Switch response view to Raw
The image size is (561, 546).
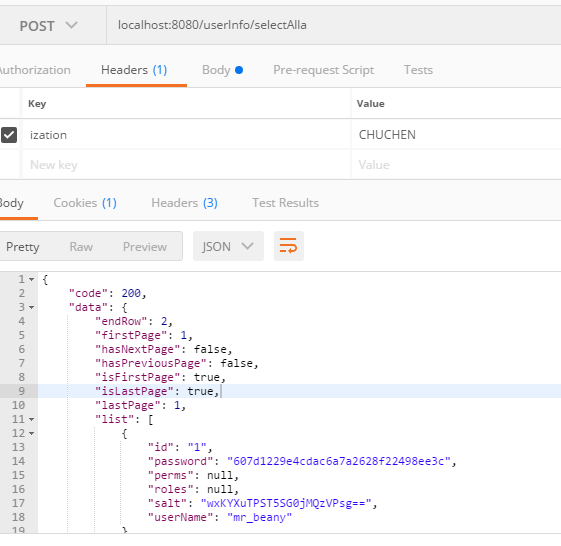click(x=81, y=247)
